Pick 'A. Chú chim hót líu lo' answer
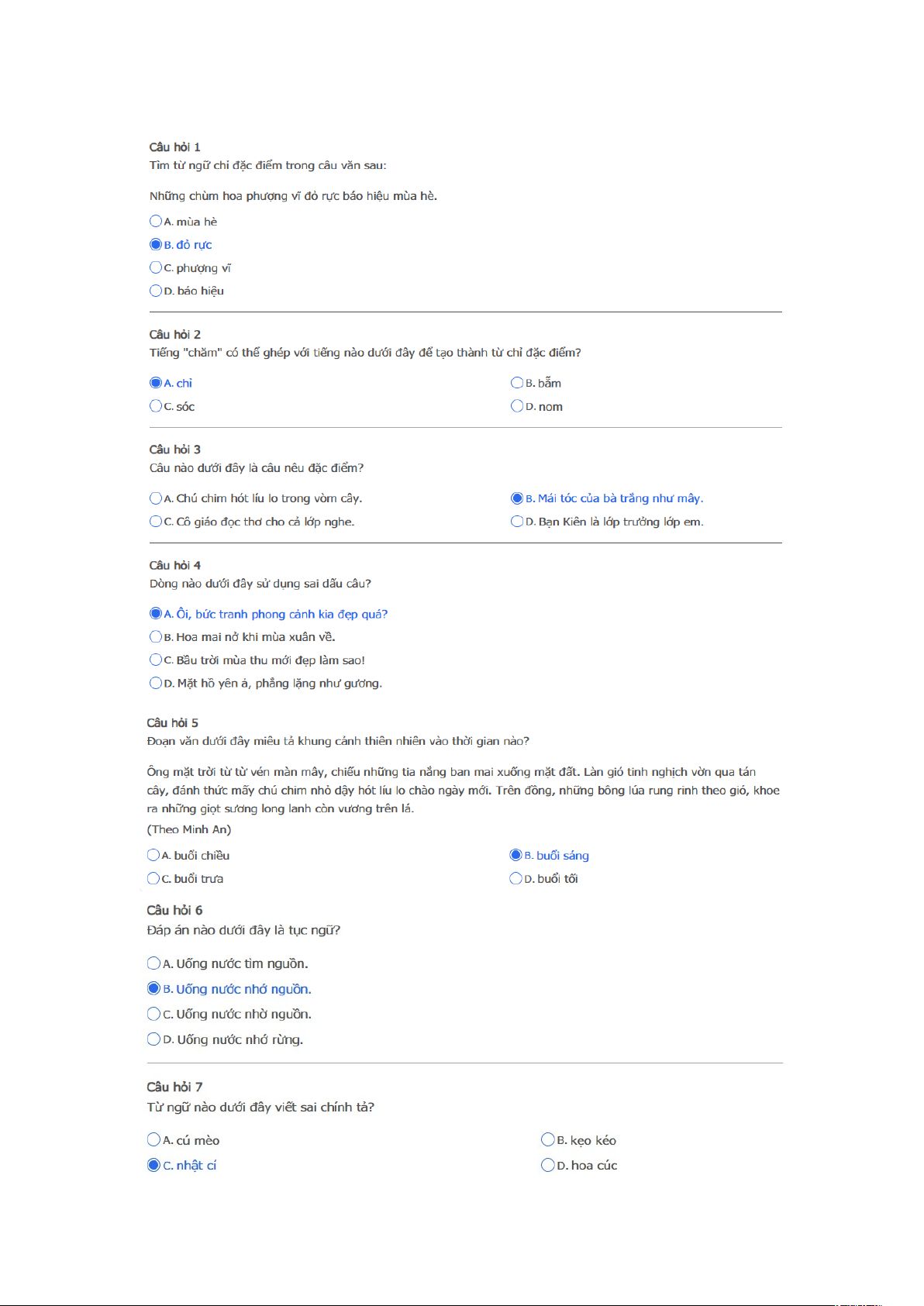This screenshot has width=924, height=1306. [156, 498]
